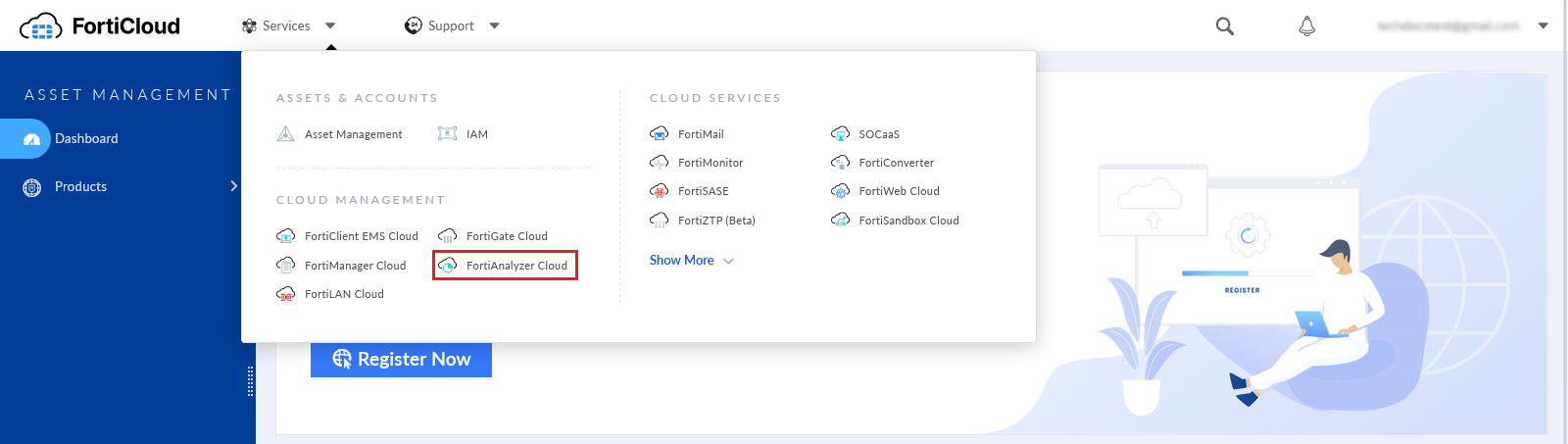Click the Dashboard cloud icon
Image resolution: width=1568 pixels, height=444 pixels.
pyautogui.click(x=31, y=139)
